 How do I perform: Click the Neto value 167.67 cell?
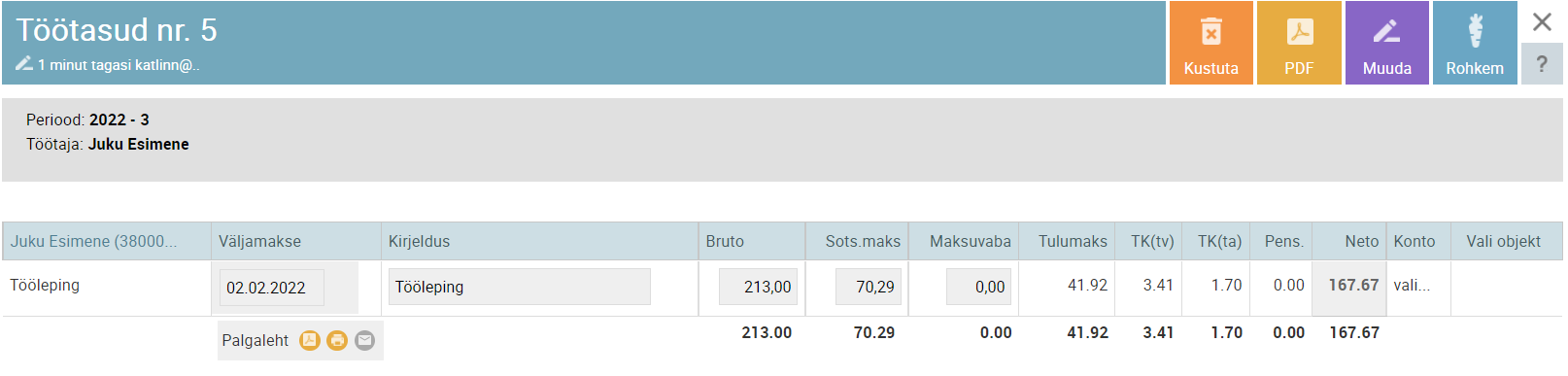[1349, 288]
